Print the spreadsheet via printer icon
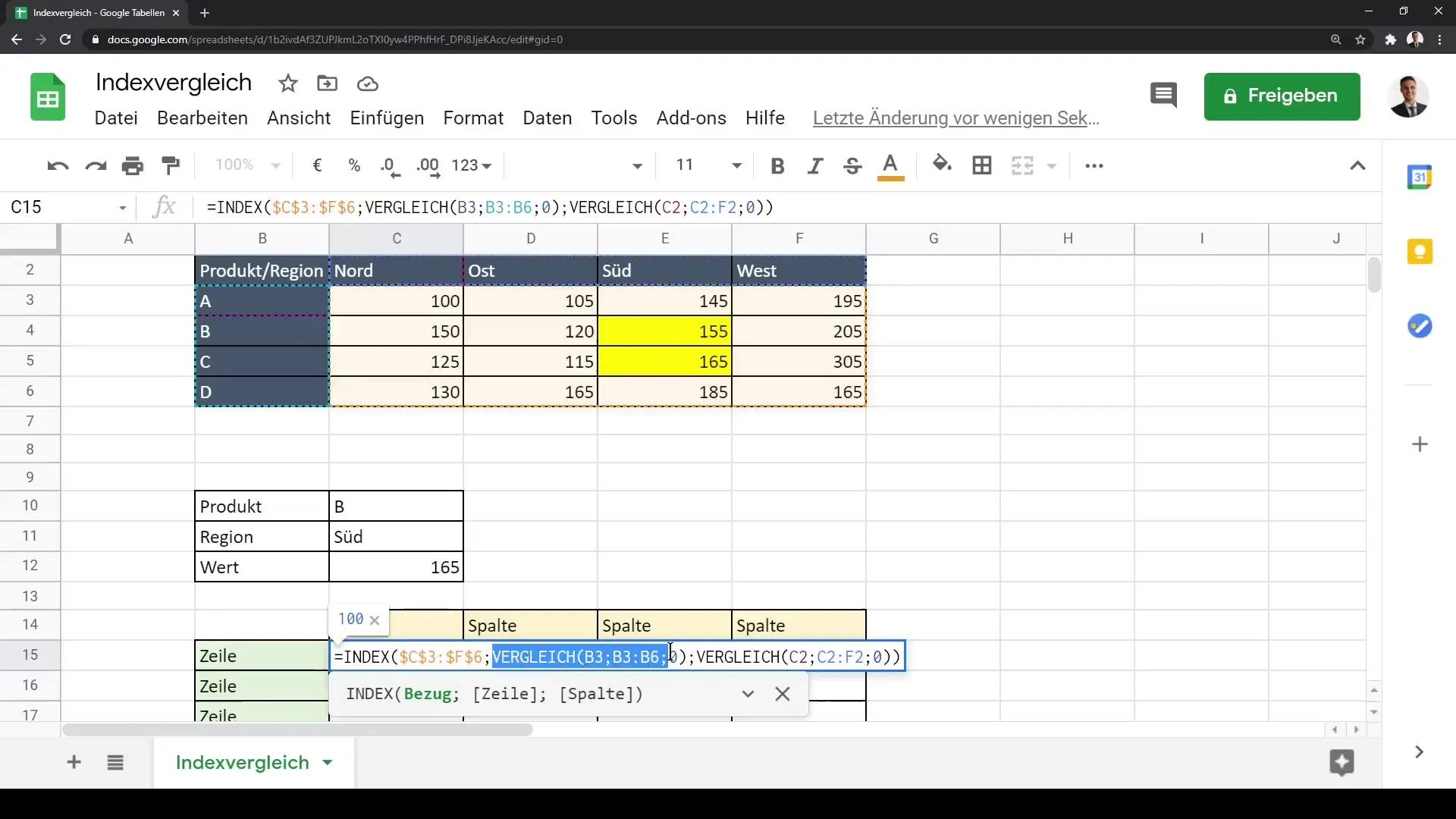Screen dimensions: 1456x819 coord(133,166)
